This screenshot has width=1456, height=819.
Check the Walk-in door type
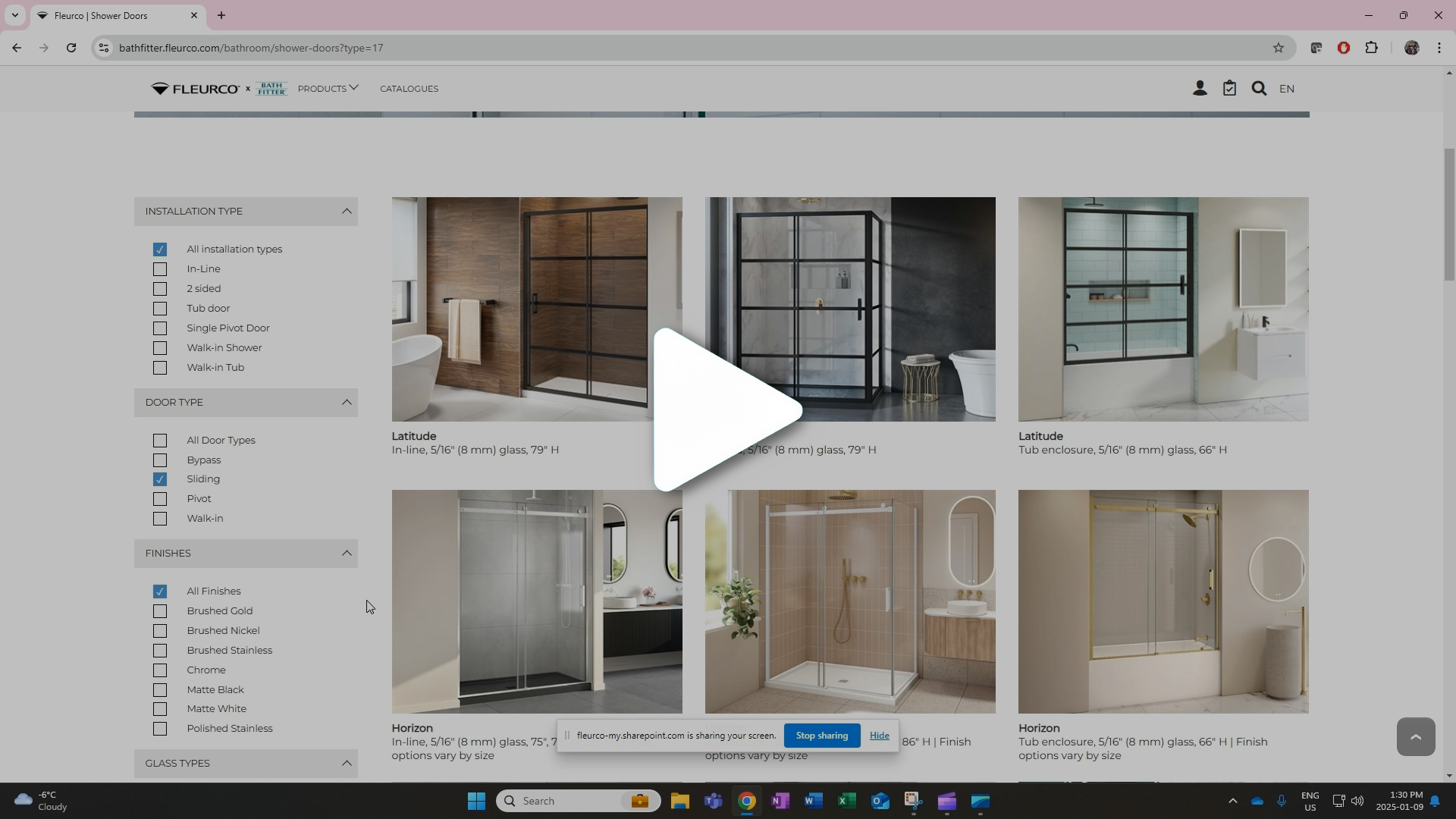[x=159, y=519]
